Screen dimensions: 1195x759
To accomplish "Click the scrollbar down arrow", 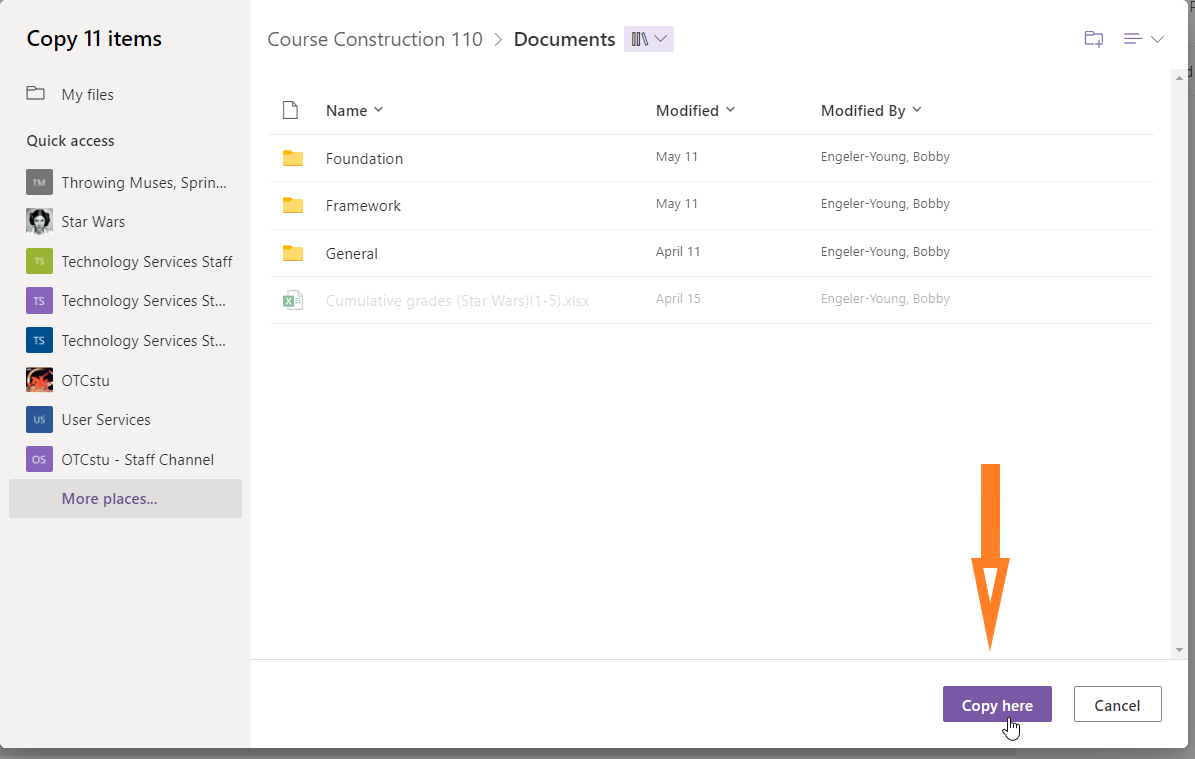I will [x=1179, y=650].
